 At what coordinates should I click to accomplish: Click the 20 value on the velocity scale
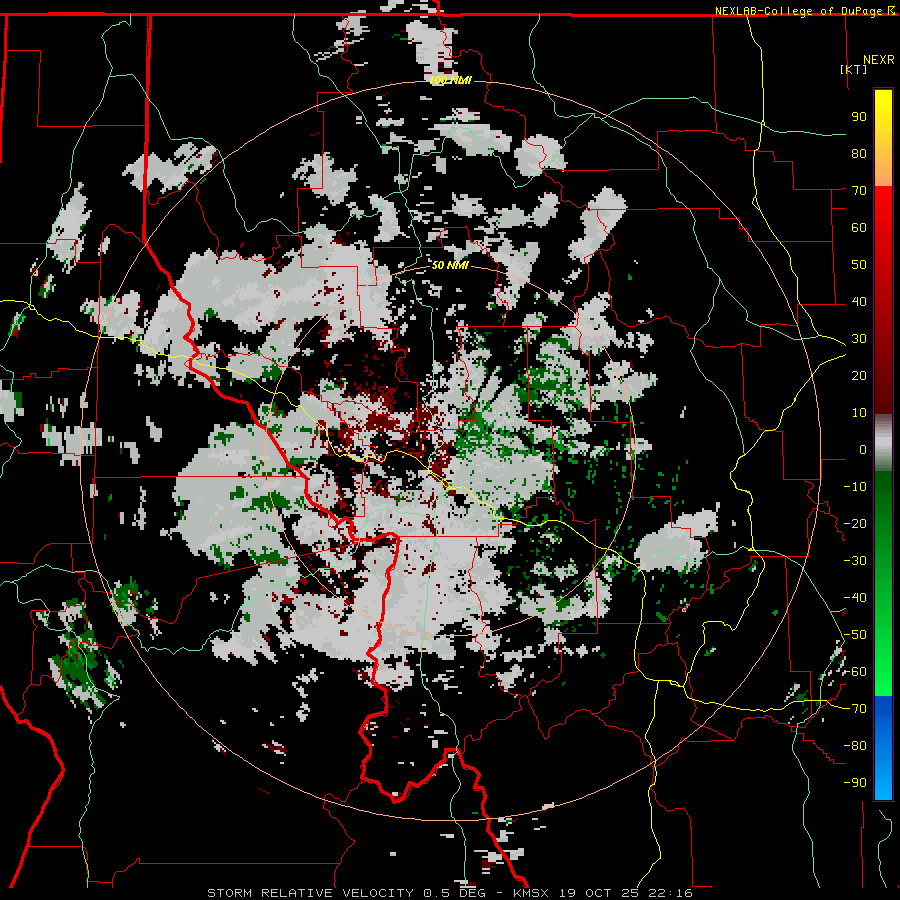[859, 376]
